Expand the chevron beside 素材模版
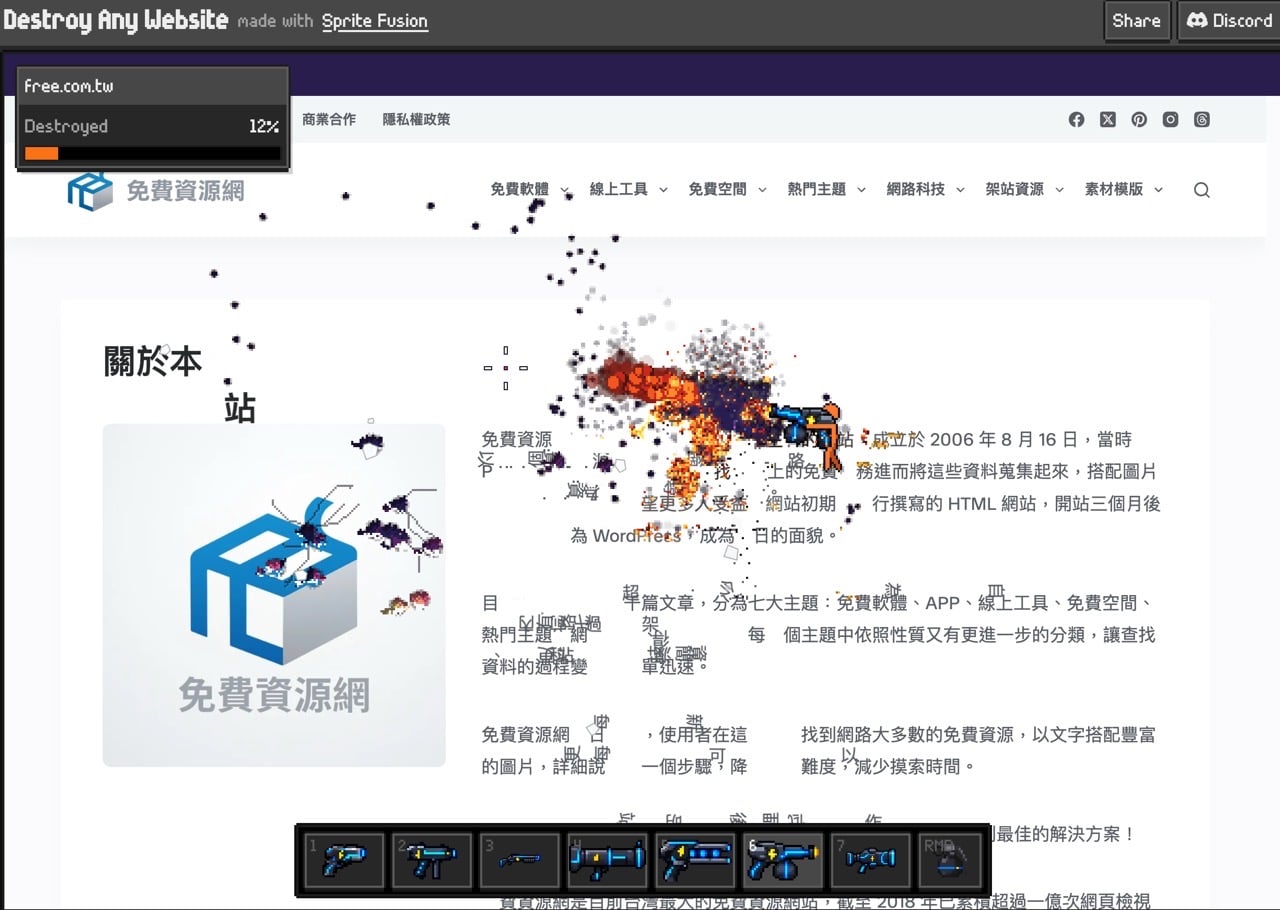1280x910 pixels. (1159, 190)
